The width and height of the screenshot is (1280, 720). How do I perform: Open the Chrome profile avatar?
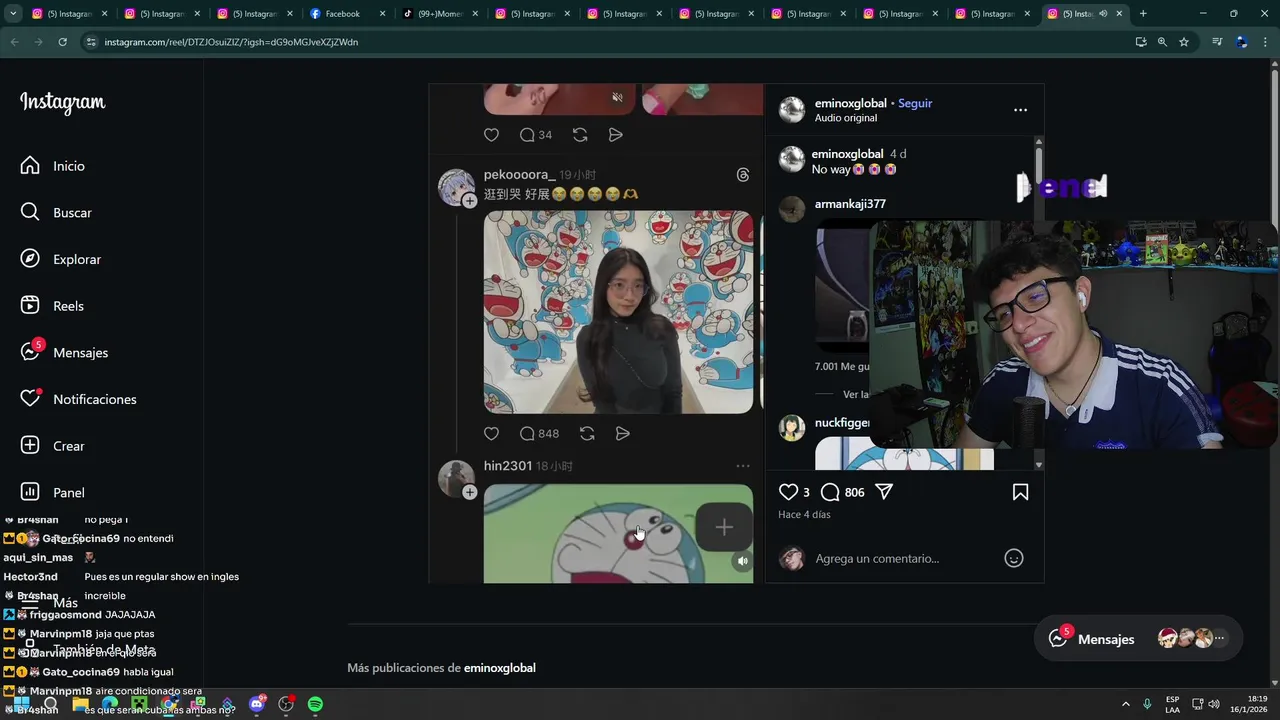(1242, 42)
